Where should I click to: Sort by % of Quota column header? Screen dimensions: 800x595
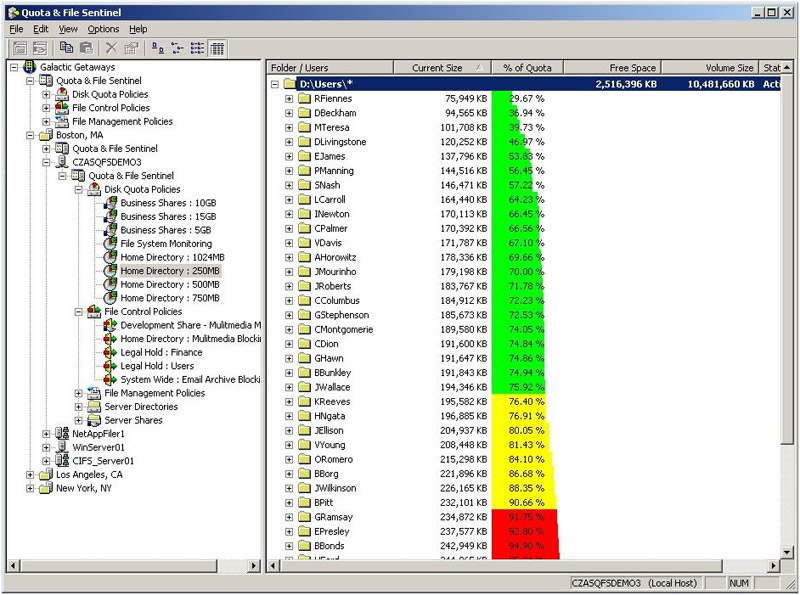point(528,67)
